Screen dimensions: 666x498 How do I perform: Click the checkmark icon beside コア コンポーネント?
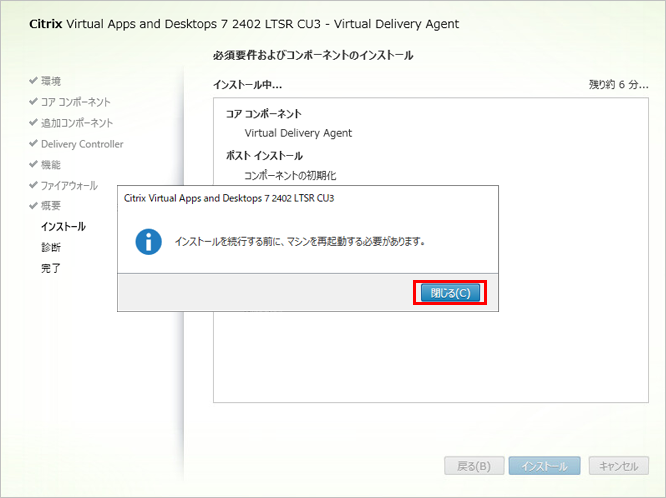pos(33,102)
